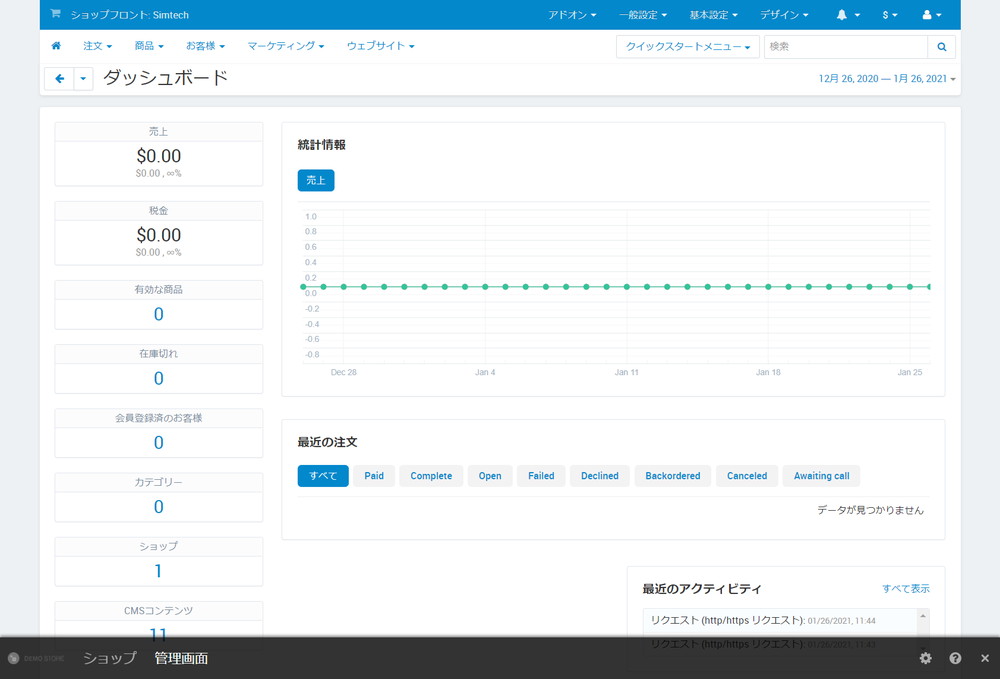Click the ショップフロント: Simtech title
The width and height of the screenshot is (1000, 679).
[x=129, y=15]
